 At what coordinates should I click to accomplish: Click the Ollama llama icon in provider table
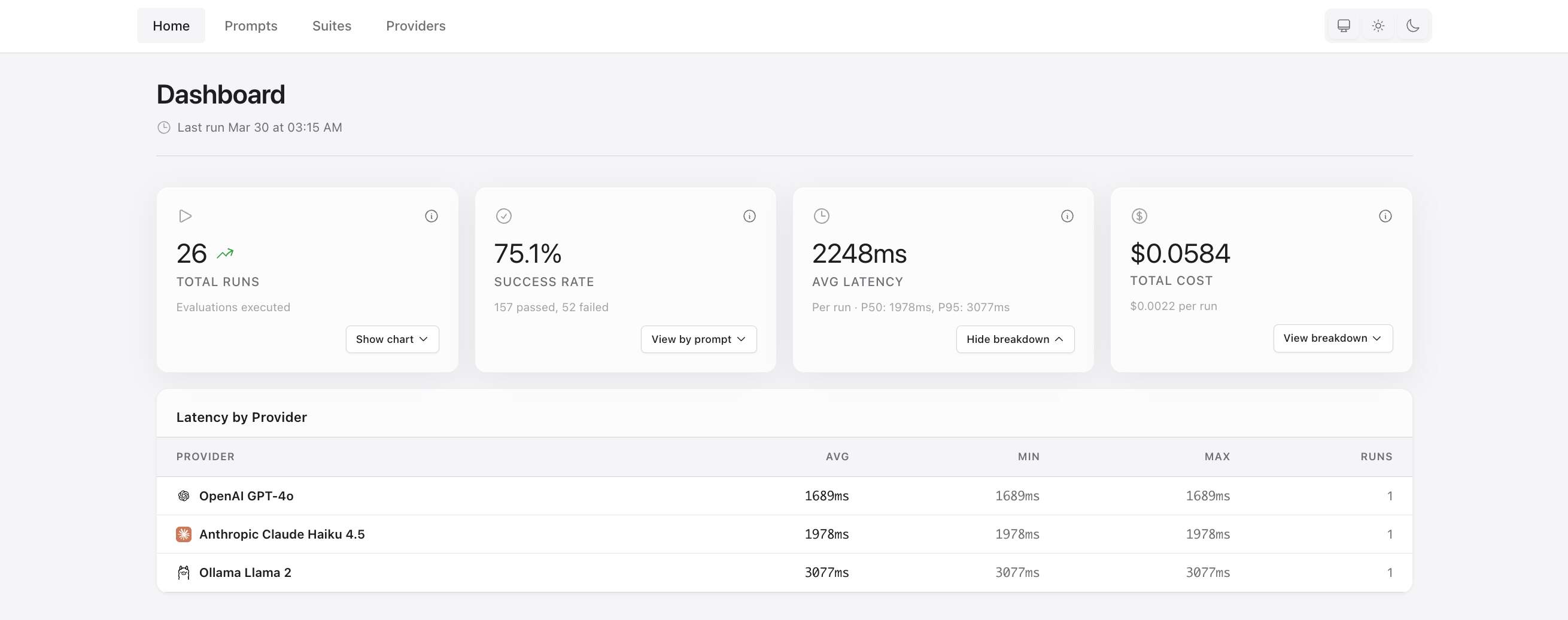pos(183,573)
